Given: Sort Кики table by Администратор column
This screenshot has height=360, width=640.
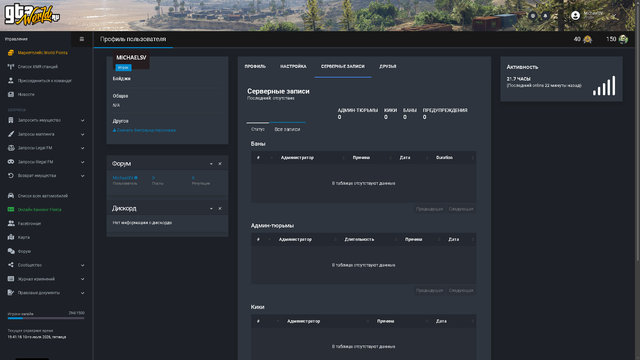Looking at the screenshot, I should click(326, 321).
